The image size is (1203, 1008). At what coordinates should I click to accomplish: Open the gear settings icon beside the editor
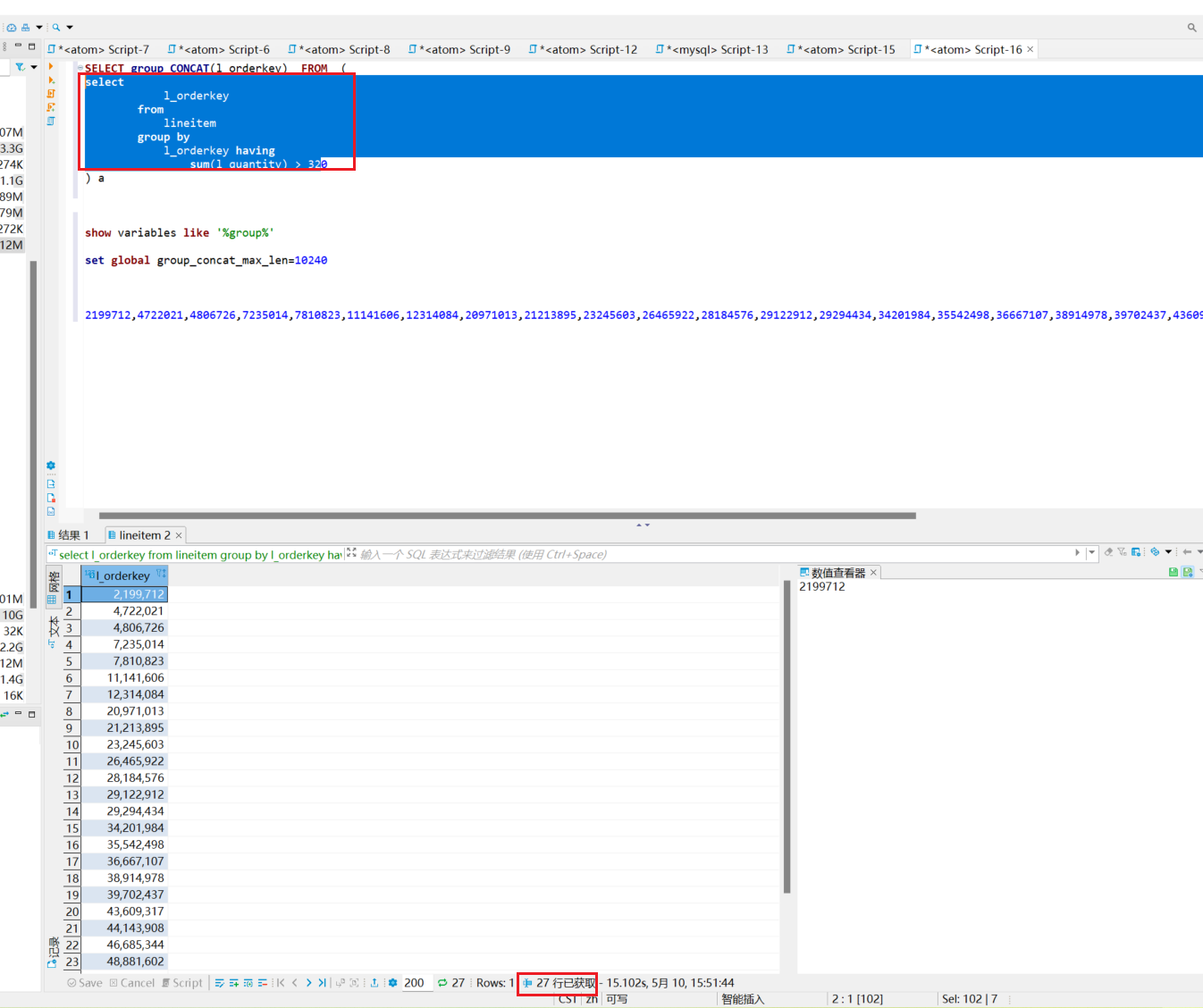[51, 466]
